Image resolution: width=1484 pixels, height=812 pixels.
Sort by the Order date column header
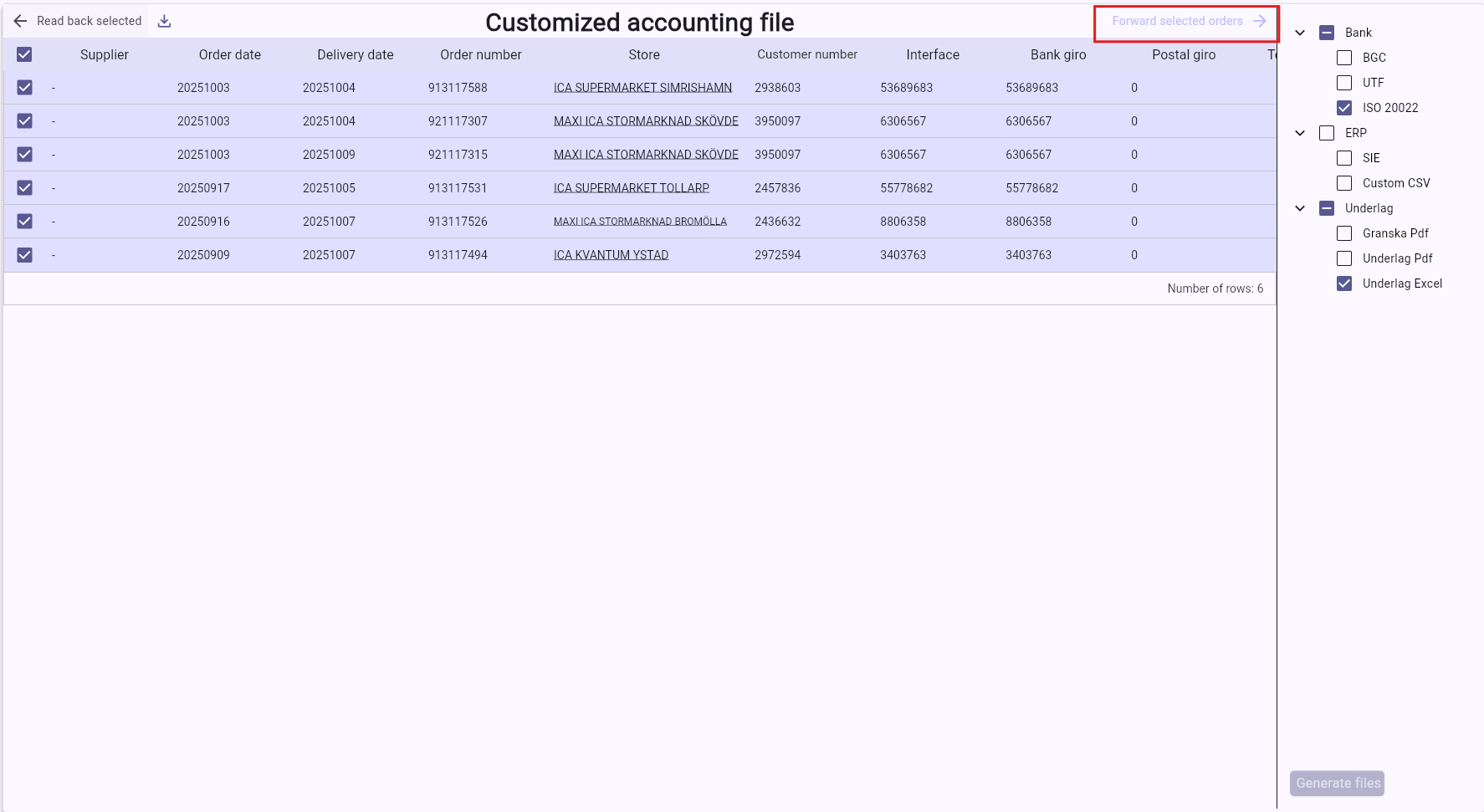[x=230, y=54]
